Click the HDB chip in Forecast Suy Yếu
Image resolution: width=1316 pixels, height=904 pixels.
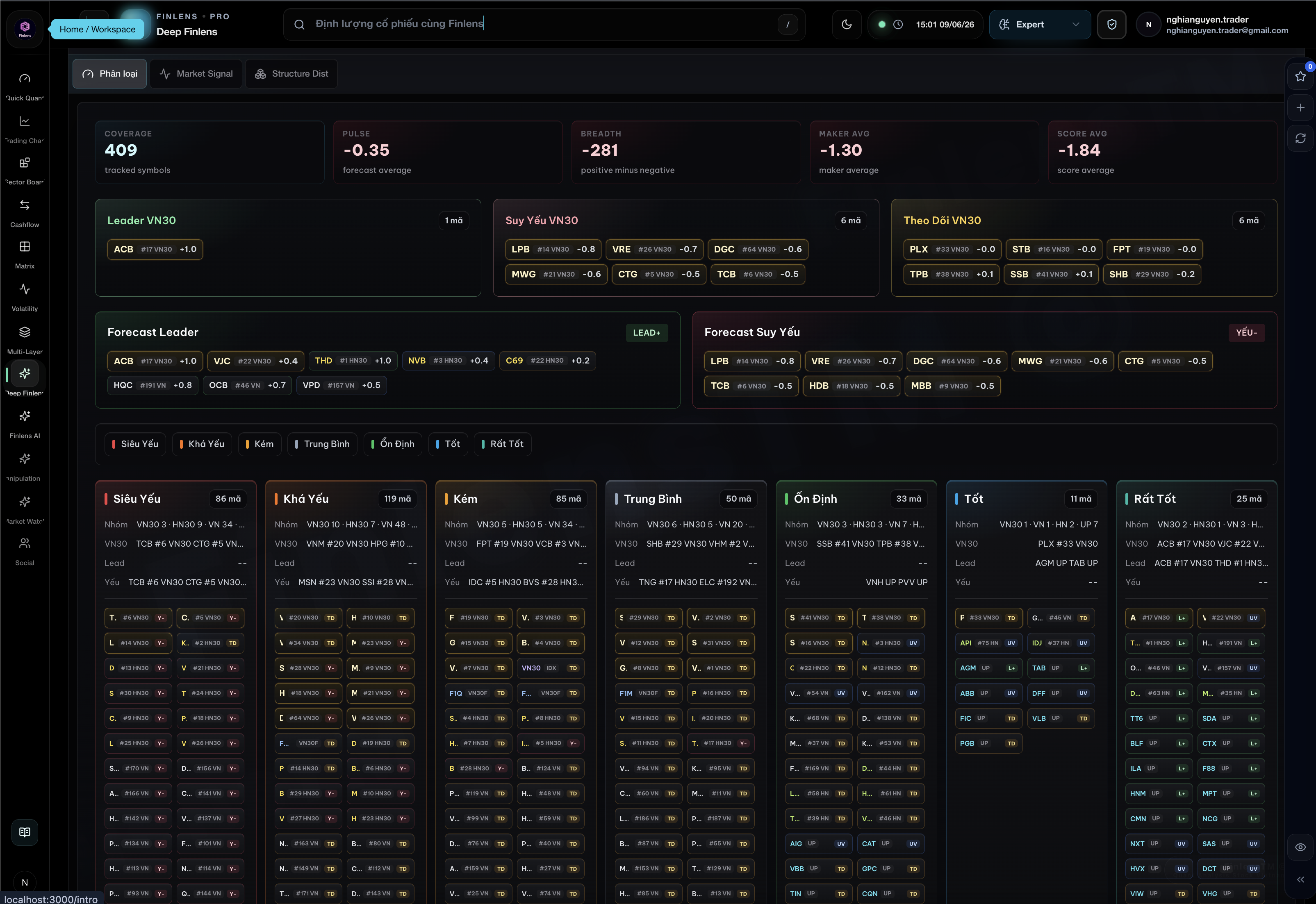852,386
